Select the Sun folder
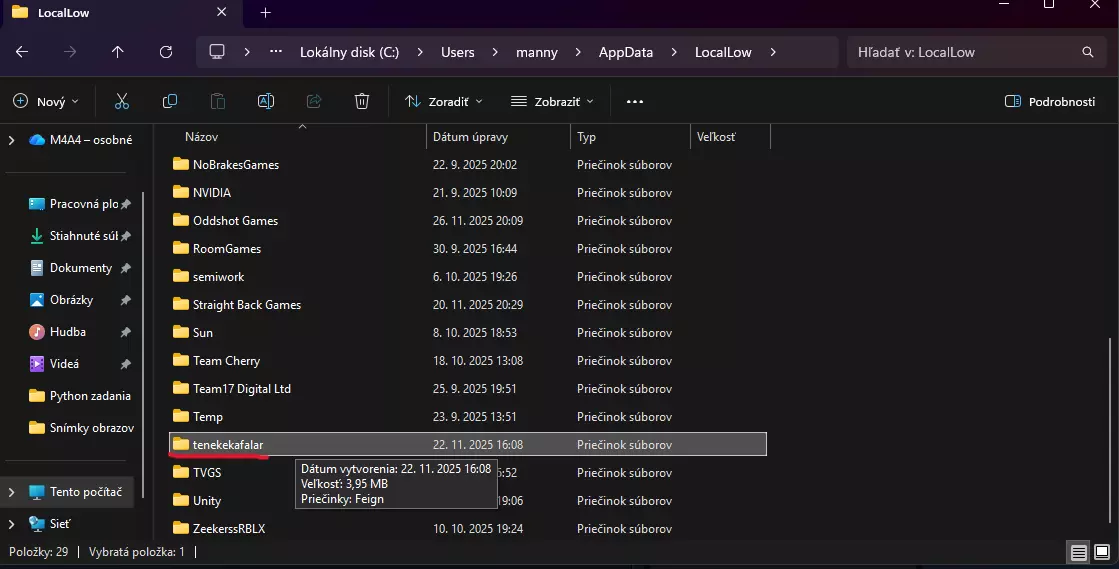The height and width of the screenshot is (569, 1119). click(x=467, y=333)
